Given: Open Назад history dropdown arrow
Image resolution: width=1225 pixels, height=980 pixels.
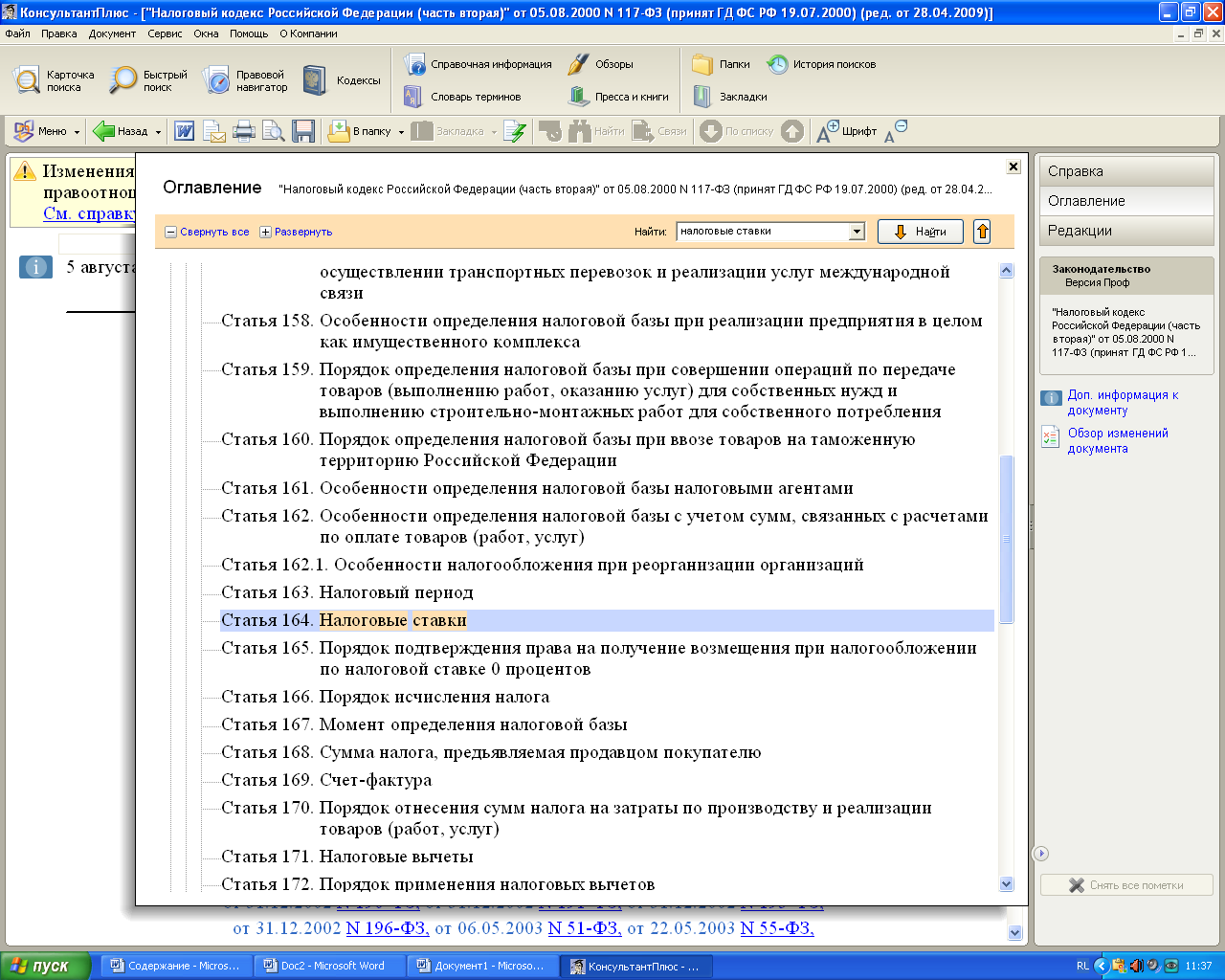Looking at the screenshot, I should tap(158, 132).
